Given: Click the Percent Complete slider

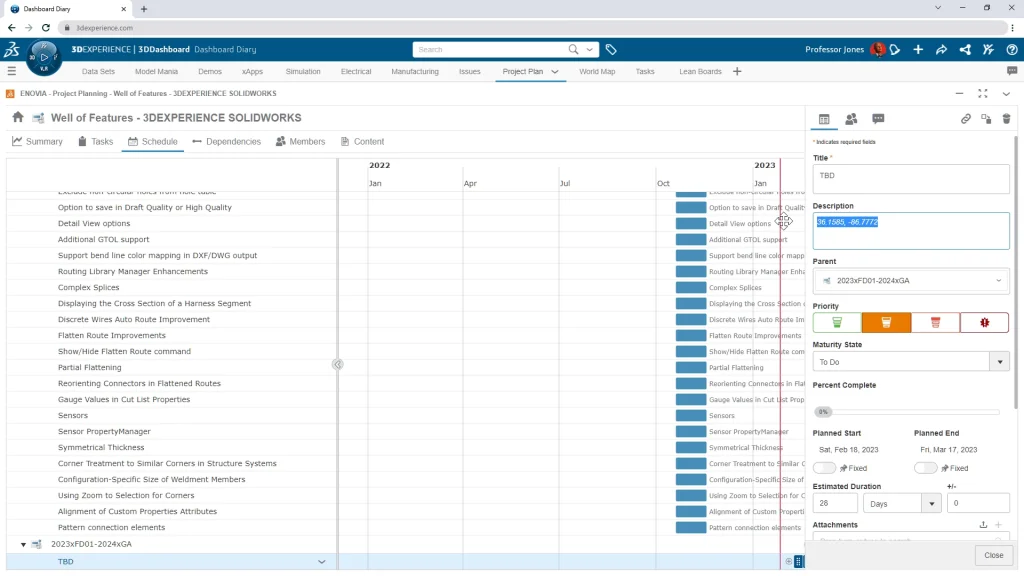Looking at the screenshot, I should [x=906, y=412].
